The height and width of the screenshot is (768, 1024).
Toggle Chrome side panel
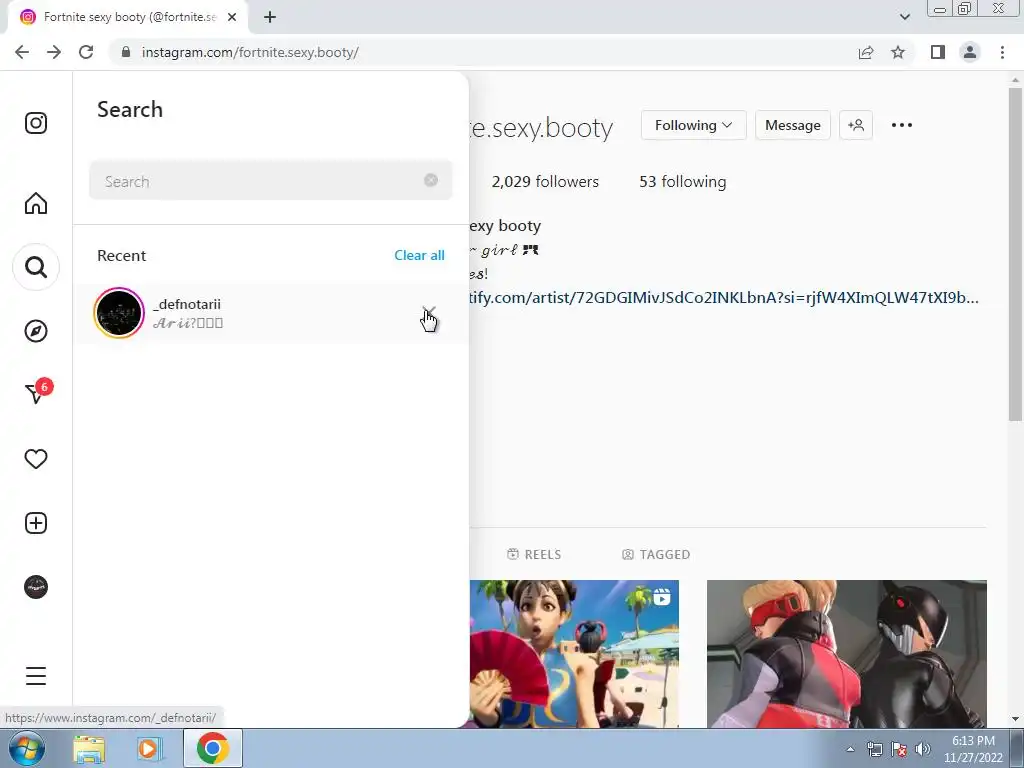[938, 52]
